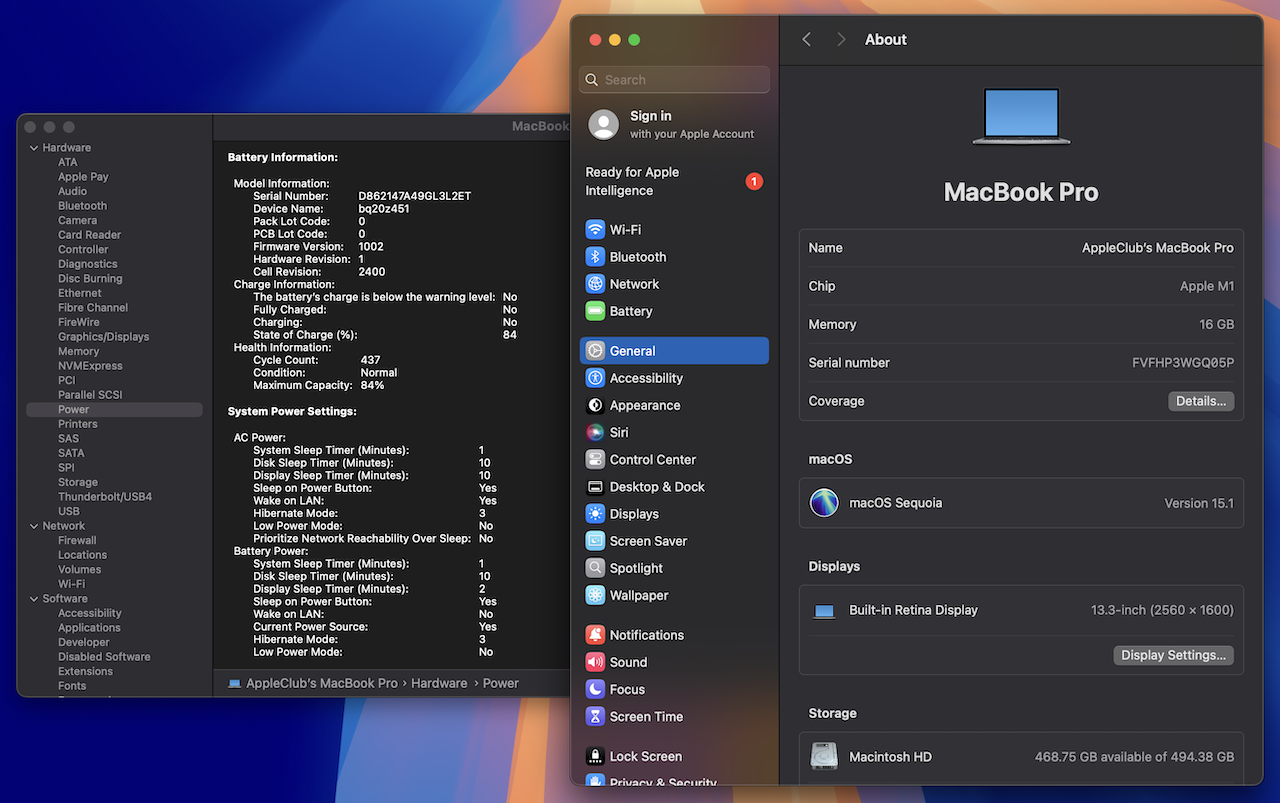Viewport: 1280px width, 803px height.
Task: Select the Spotlight magnifier icon
Action: [x=595, y=568]
